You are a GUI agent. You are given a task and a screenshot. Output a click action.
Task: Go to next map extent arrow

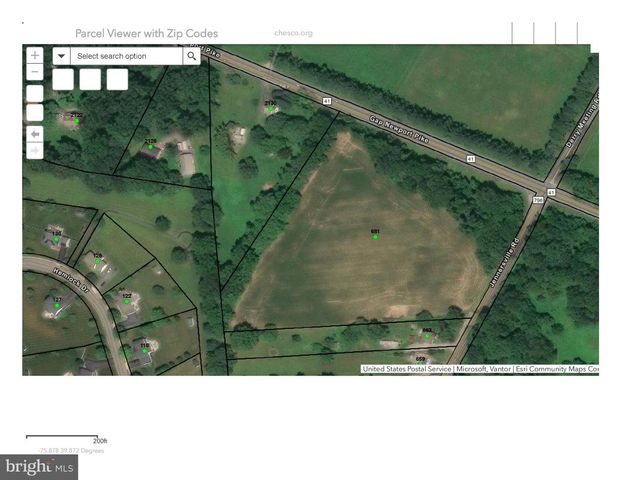35,151
